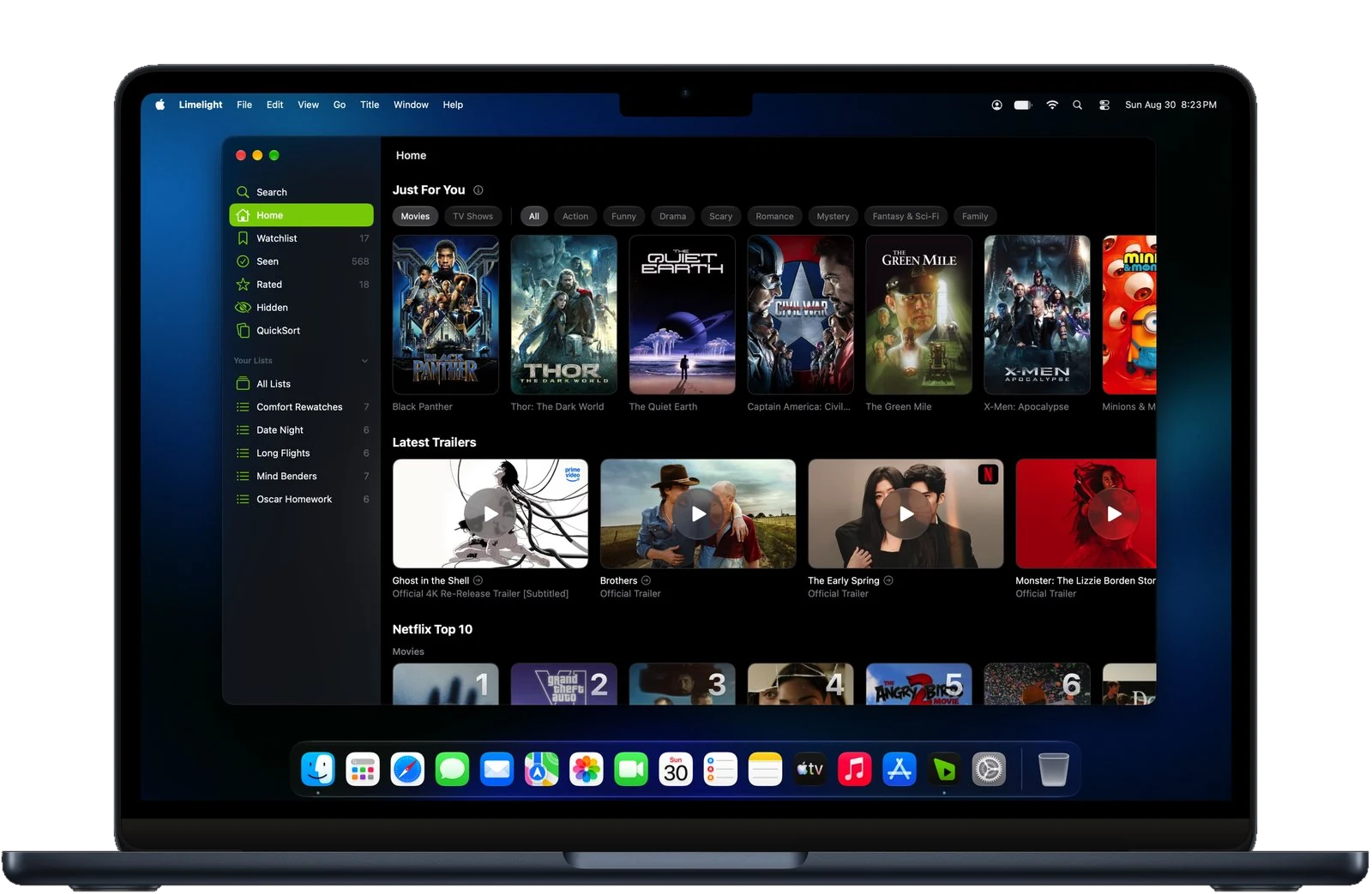Viewport: 1372px width, 894px height.
Task: Open the Oscar Homework list
Action: point(302,500)
